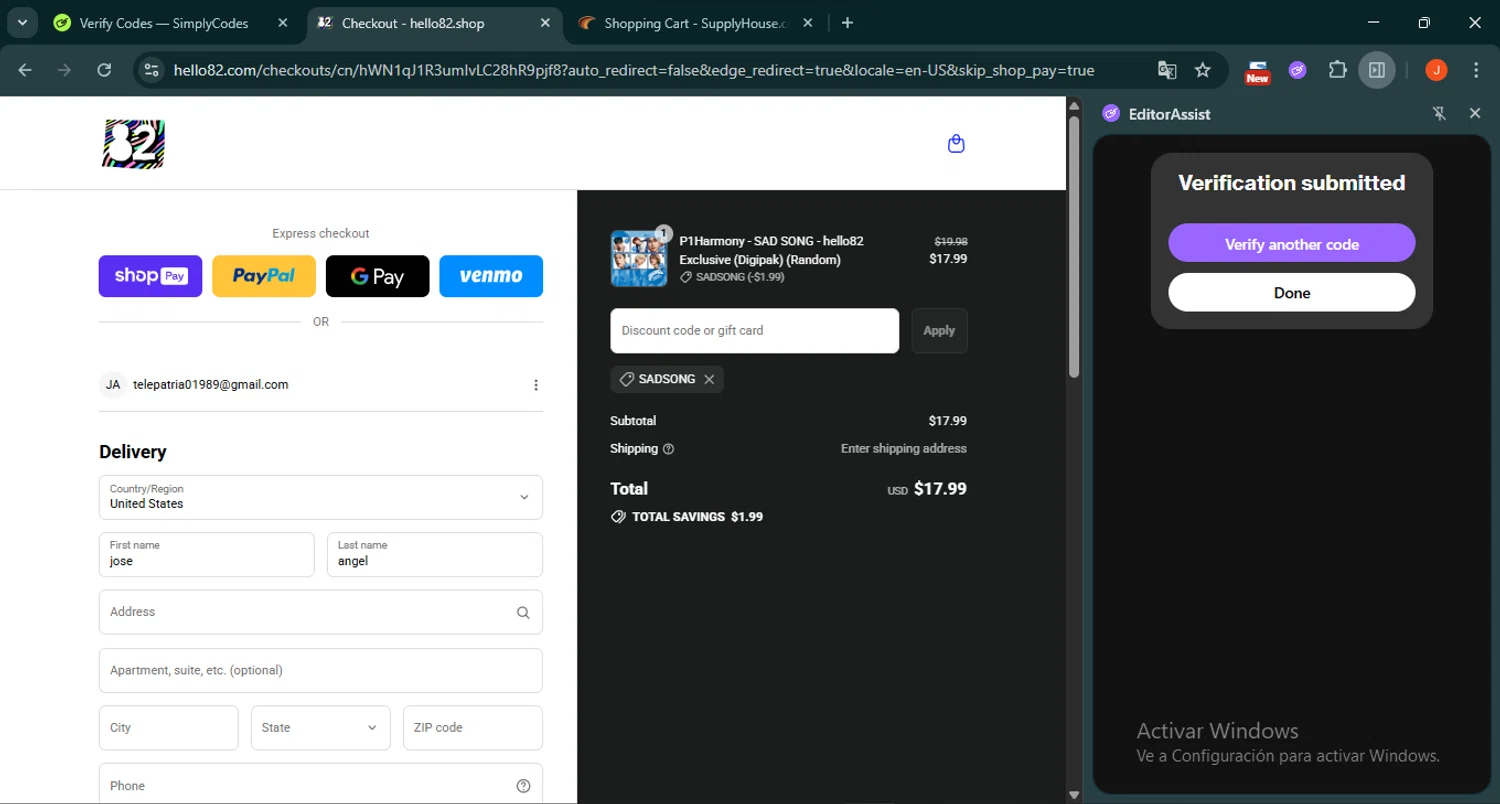Click the browser address bar URL
1500x804 pixels.
pos(634,70)
